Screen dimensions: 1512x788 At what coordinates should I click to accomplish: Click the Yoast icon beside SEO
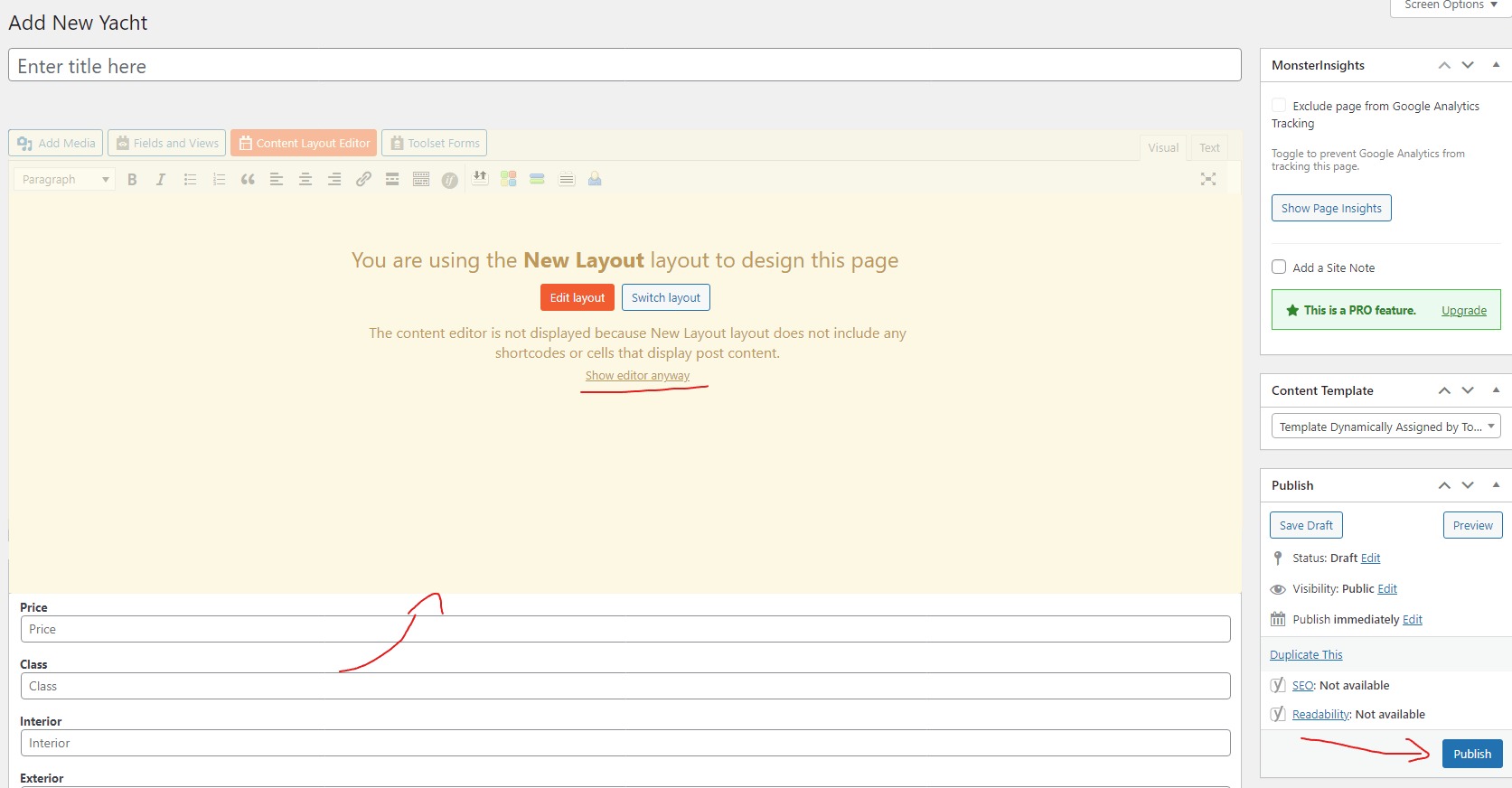(1278, 685)
